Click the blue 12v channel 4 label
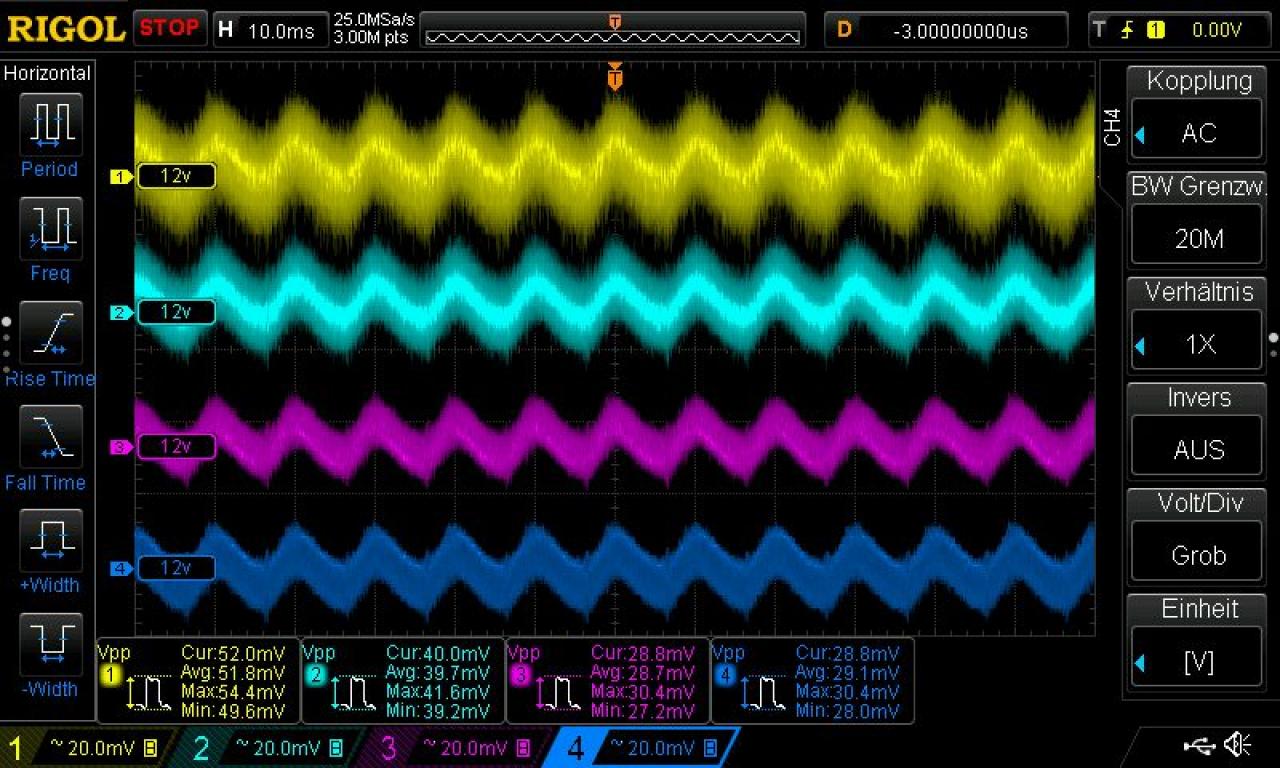Viewport: 1280px width, 768px height. (x=176, y=568)
